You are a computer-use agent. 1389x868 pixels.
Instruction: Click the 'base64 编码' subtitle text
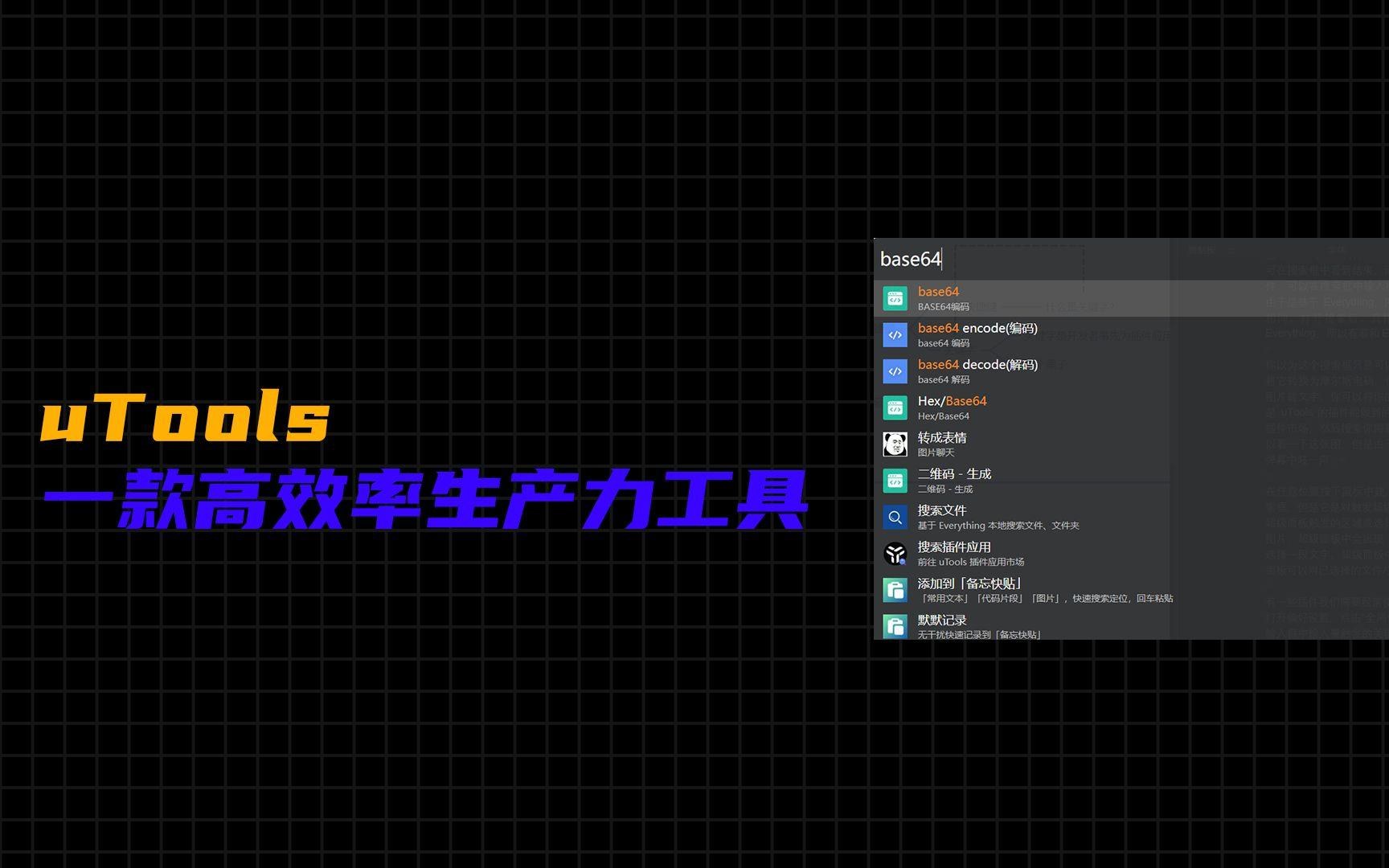(x=944, y=343)
